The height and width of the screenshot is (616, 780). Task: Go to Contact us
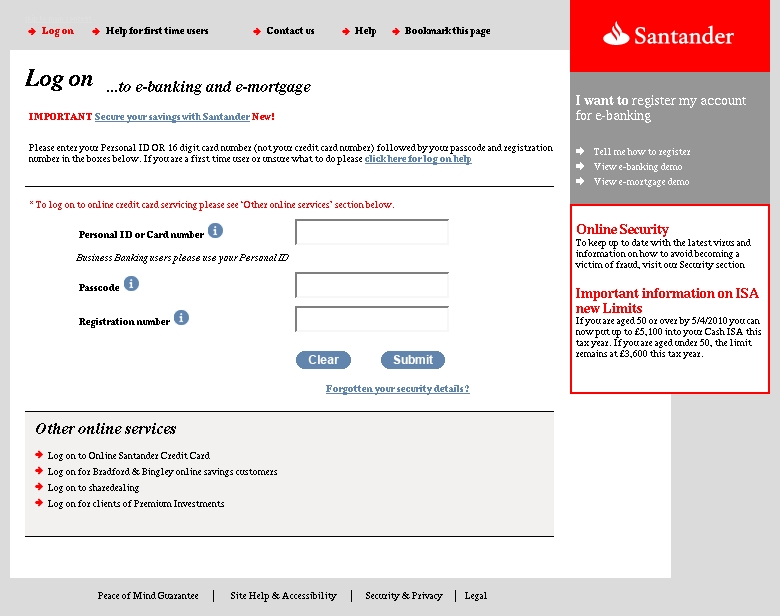(290, 31)
